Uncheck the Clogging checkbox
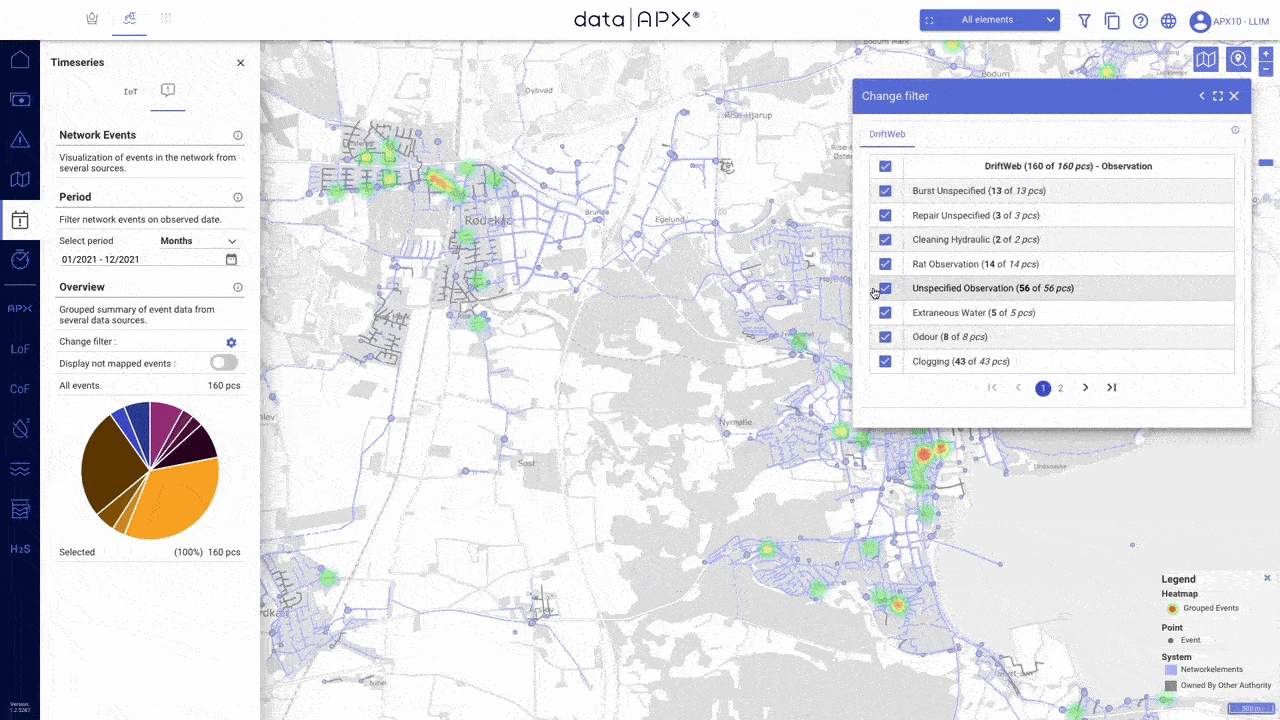 pos(885,361)
